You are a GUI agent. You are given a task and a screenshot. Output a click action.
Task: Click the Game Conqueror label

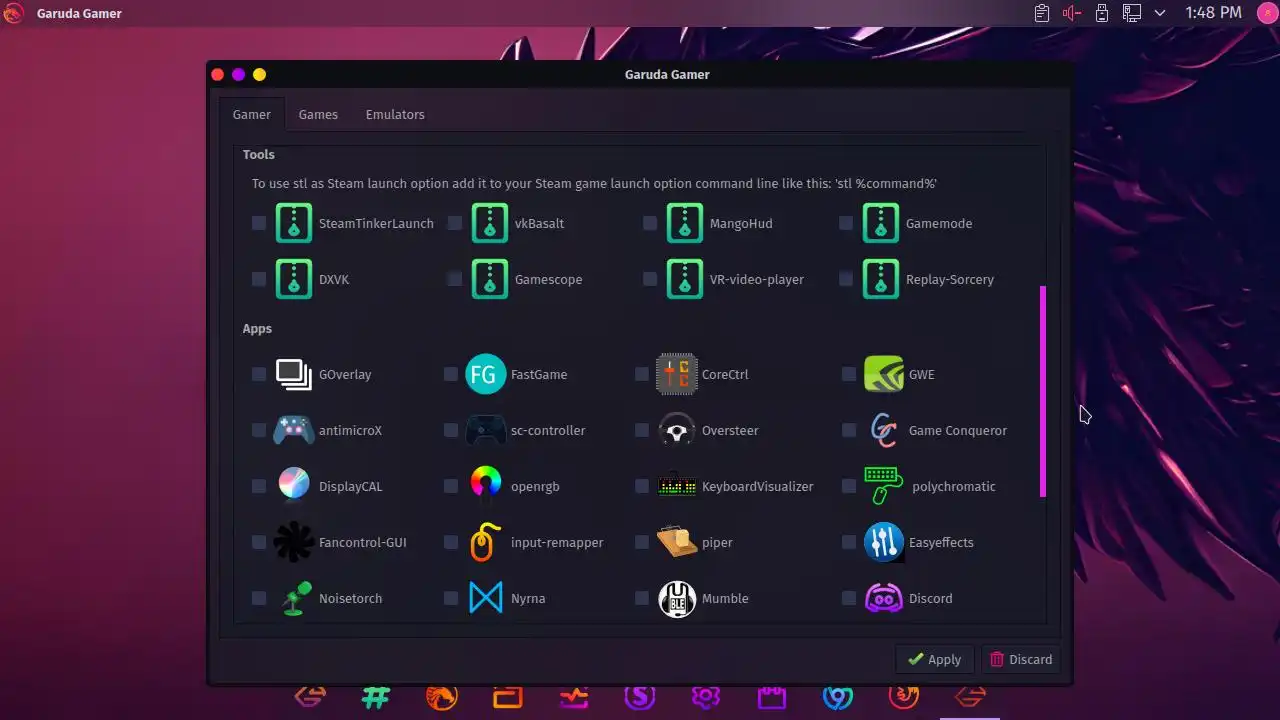click(x=957, y=430)
